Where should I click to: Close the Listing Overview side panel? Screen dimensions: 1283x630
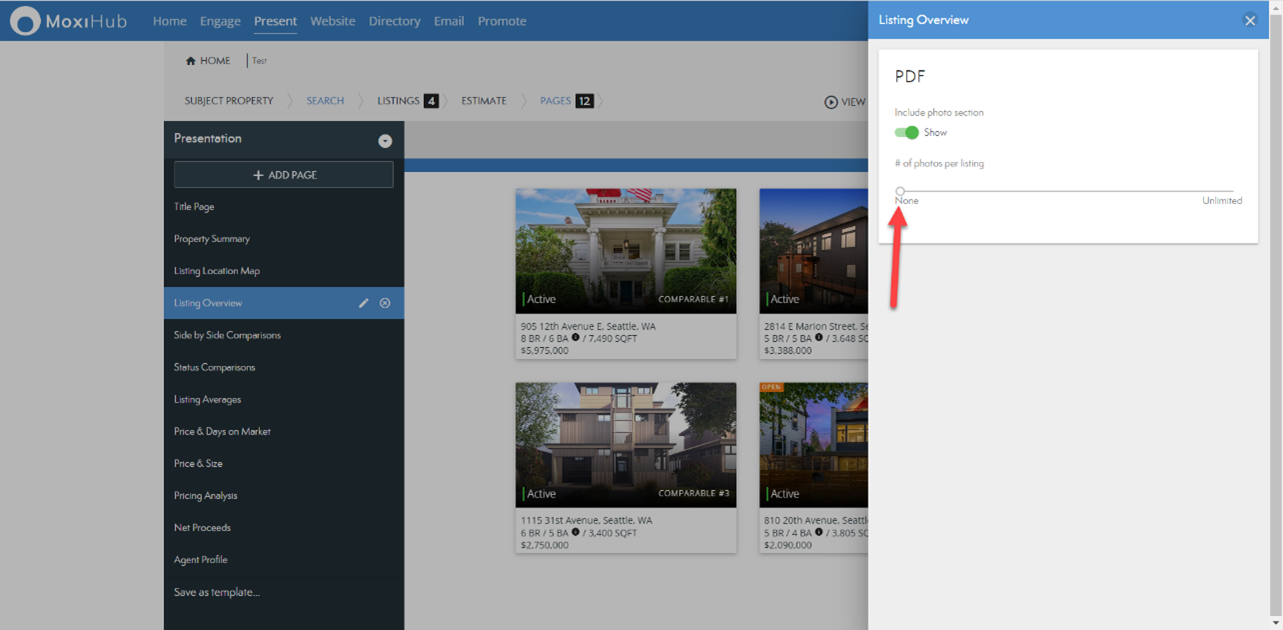pyautogui.click(x=1249, y=20)
